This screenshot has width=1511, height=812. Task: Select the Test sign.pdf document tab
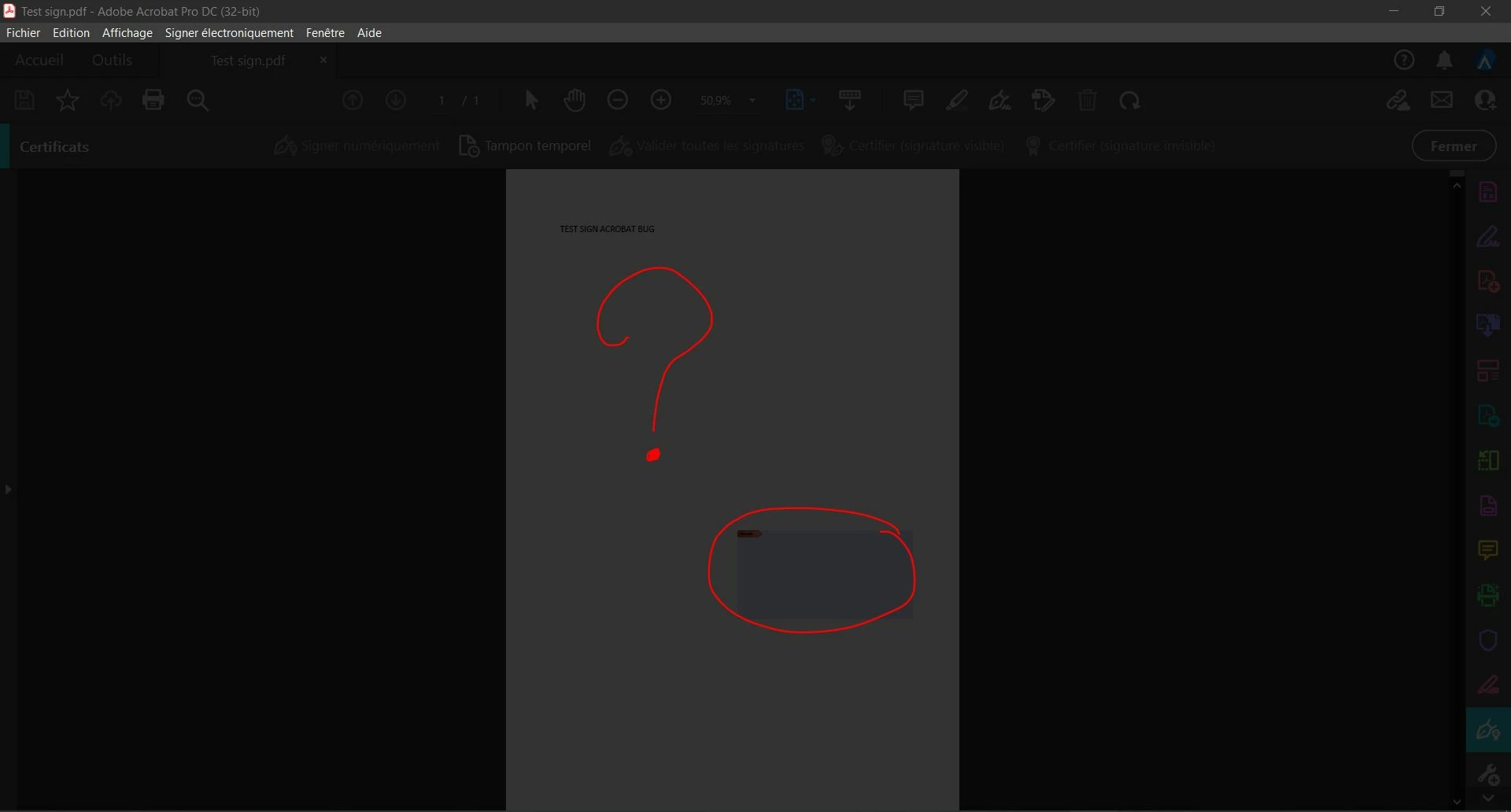click(x=248, y=61)
